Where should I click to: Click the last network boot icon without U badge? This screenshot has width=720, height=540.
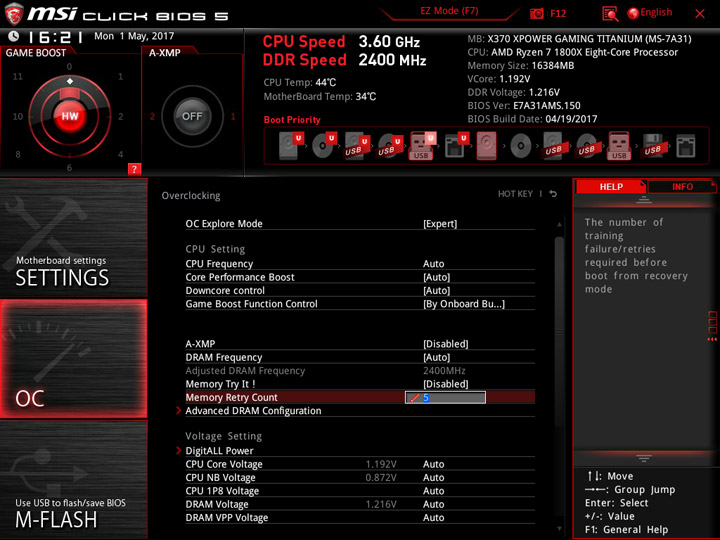click(x=686, y=146)
